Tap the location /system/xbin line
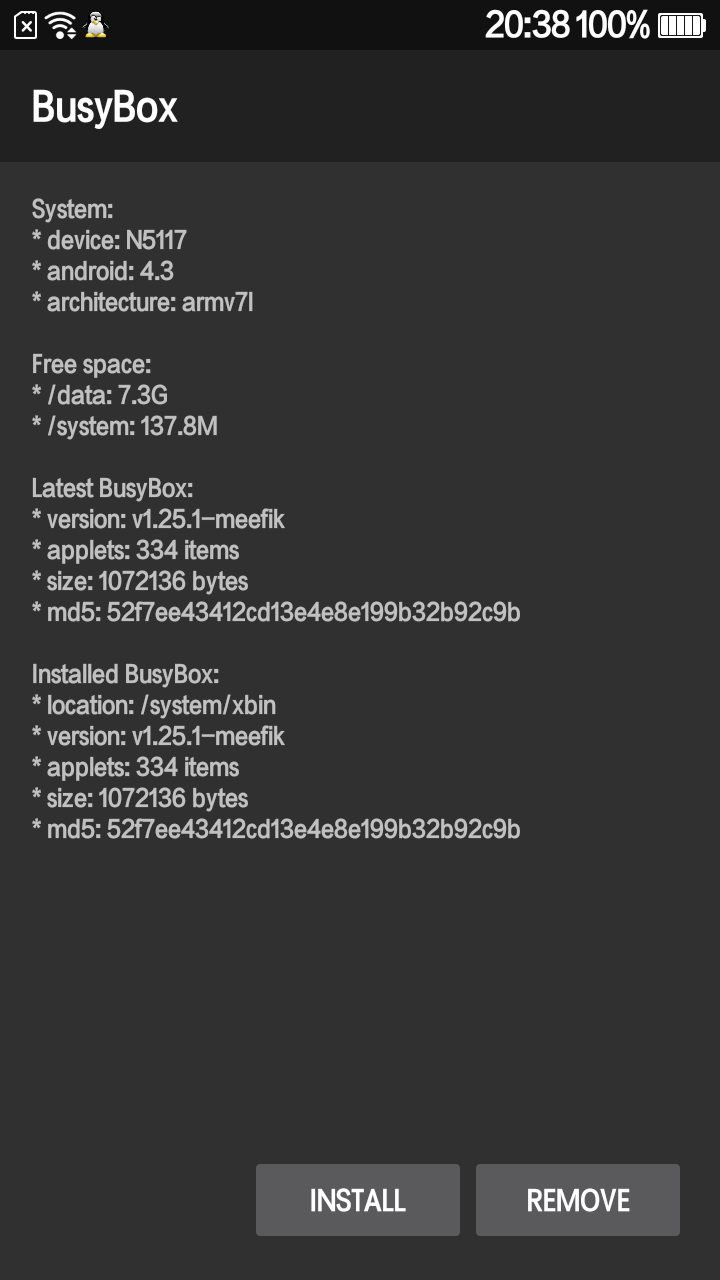This screenshot has width=720, height=1280. (154, 705)
